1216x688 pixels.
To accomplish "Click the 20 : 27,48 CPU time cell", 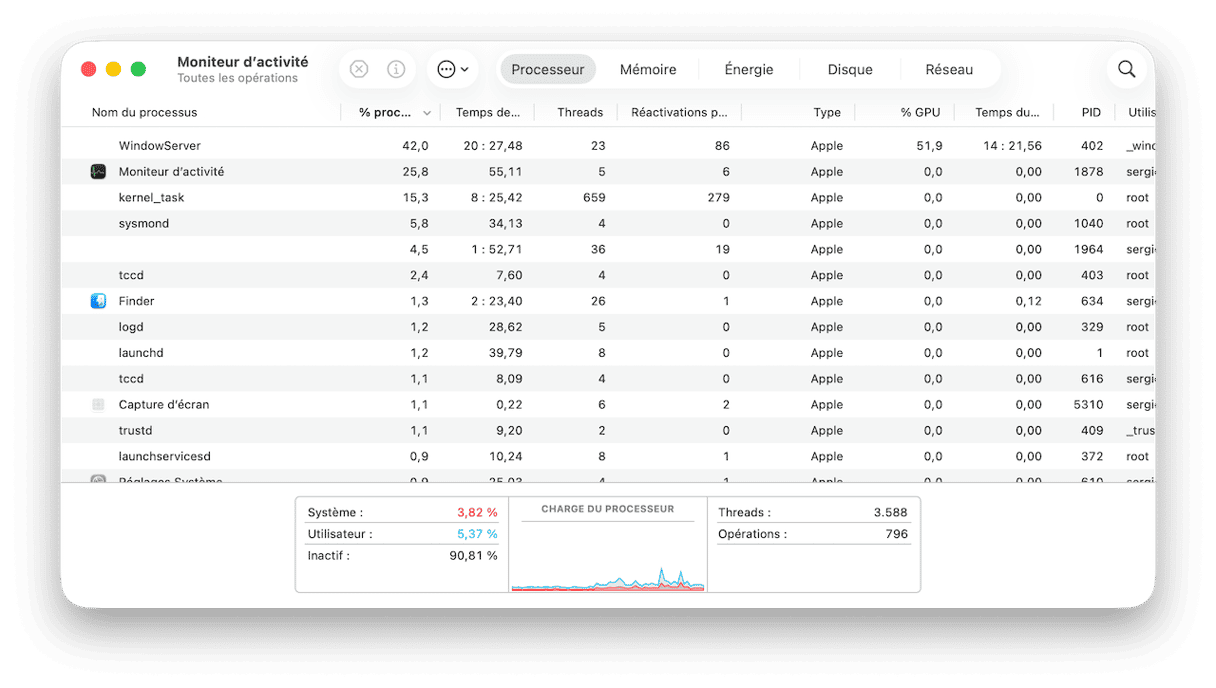I will tap(493, 146).
